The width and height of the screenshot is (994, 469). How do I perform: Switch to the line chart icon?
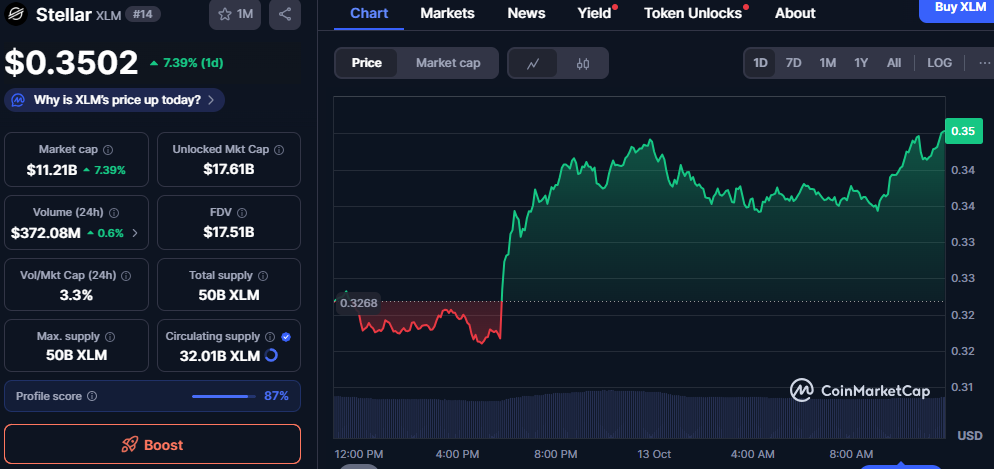click(533, 63)
